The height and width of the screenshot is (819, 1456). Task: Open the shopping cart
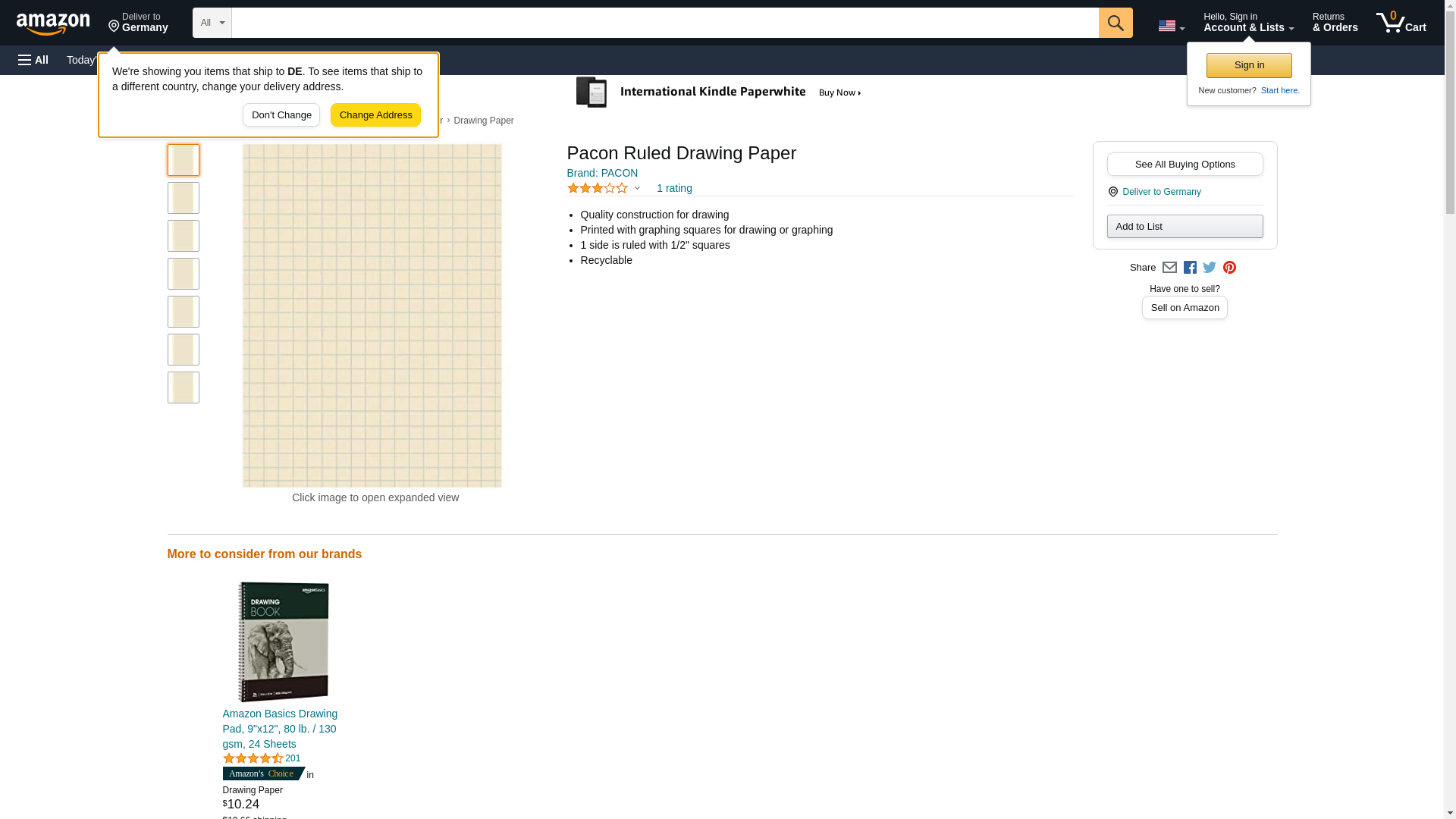point(1401,23)
